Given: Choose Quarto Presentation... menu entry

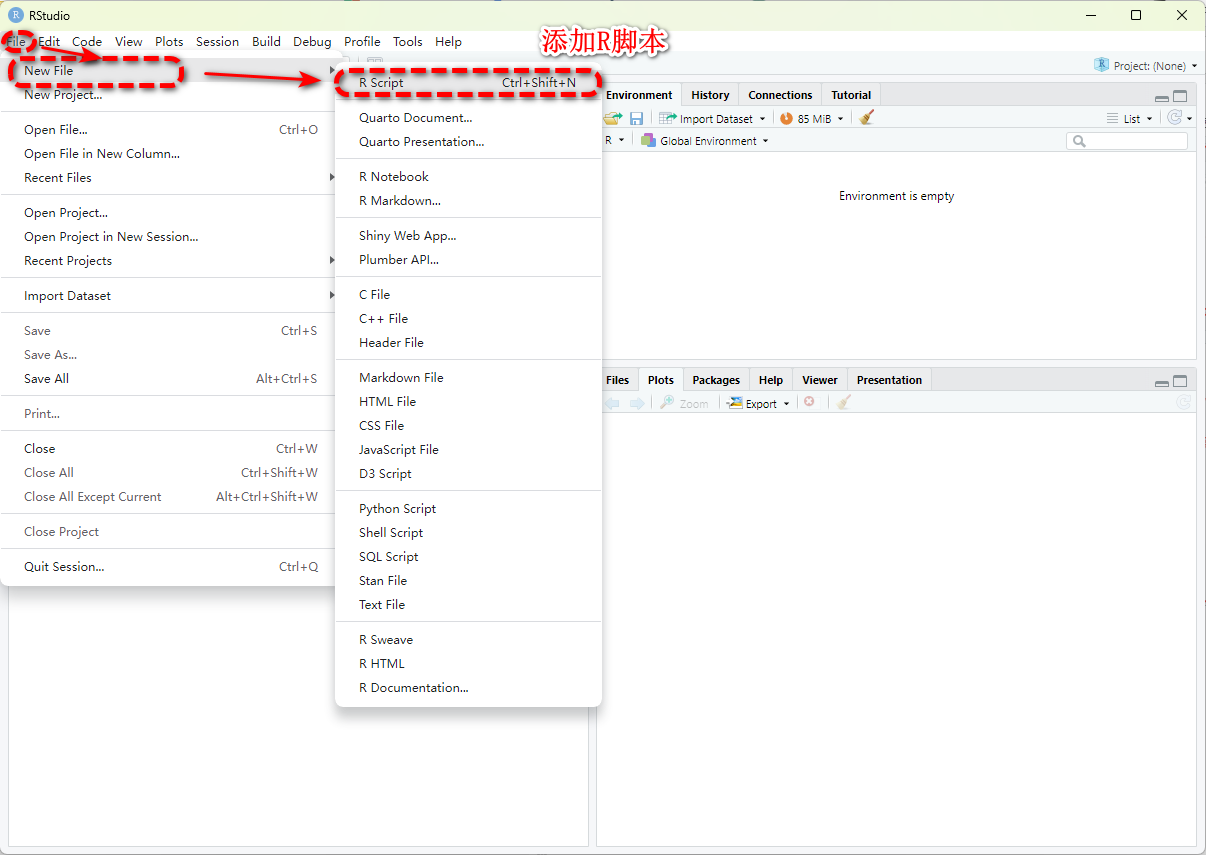Looking at the screenshot, I should [x=468, y=142].
